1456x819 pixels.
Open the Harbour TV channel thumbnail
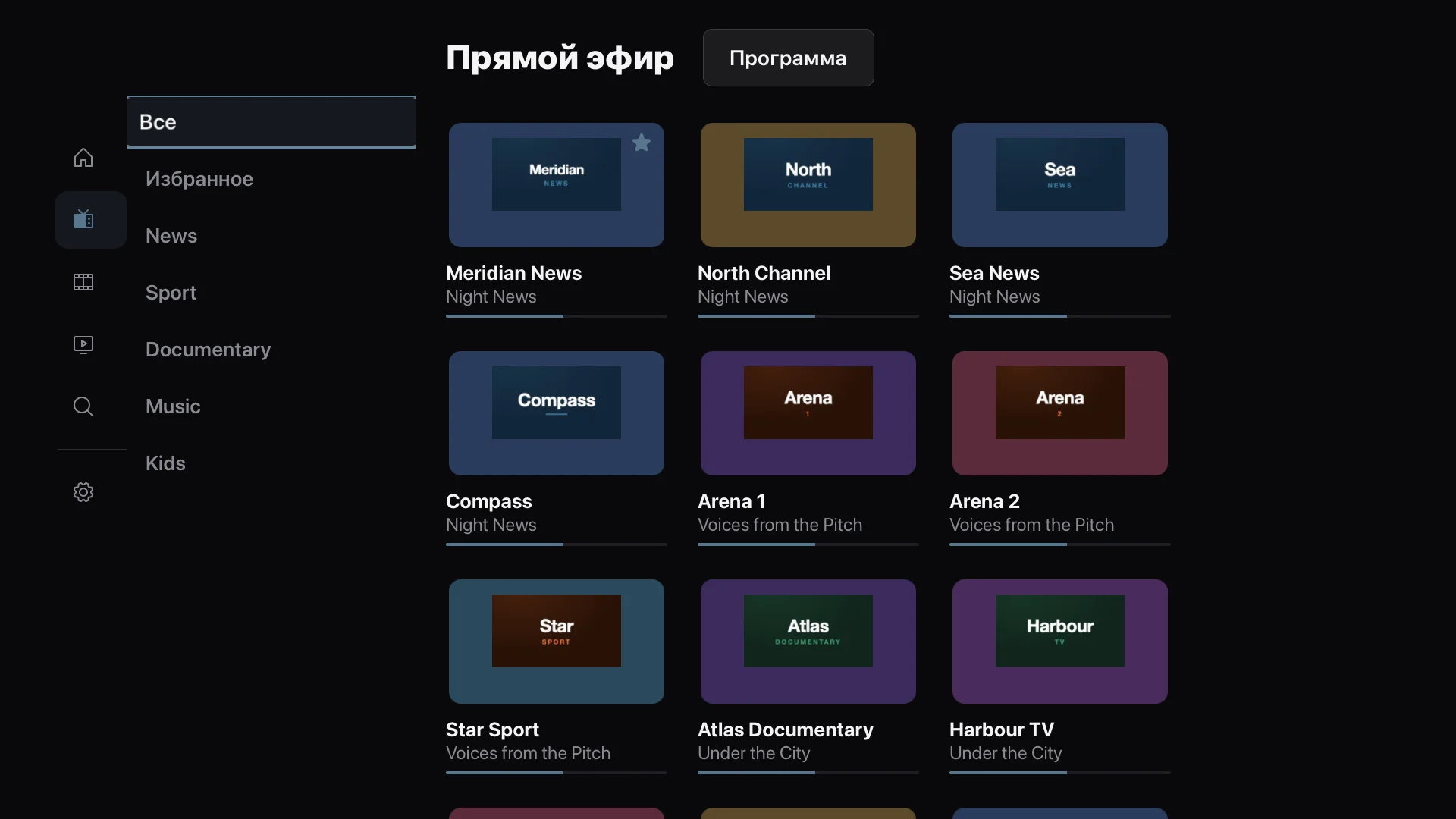(x=1060, y=642)
